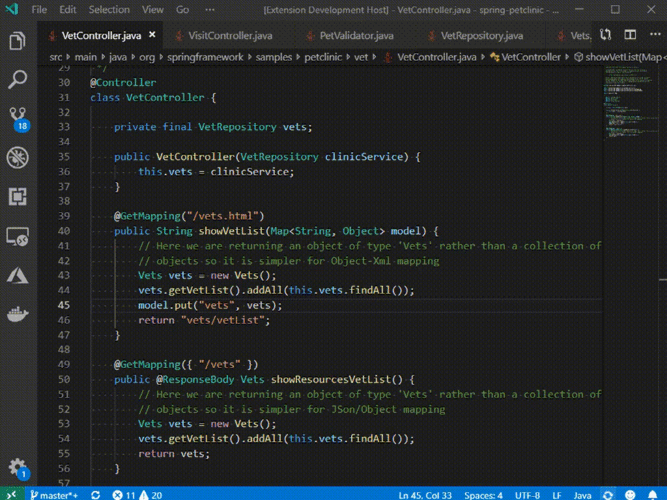This screenshot has width=667, height=500.
Task: Click on 'showVetList' method name
Action: pyautogui.click(x=232, y=231)
